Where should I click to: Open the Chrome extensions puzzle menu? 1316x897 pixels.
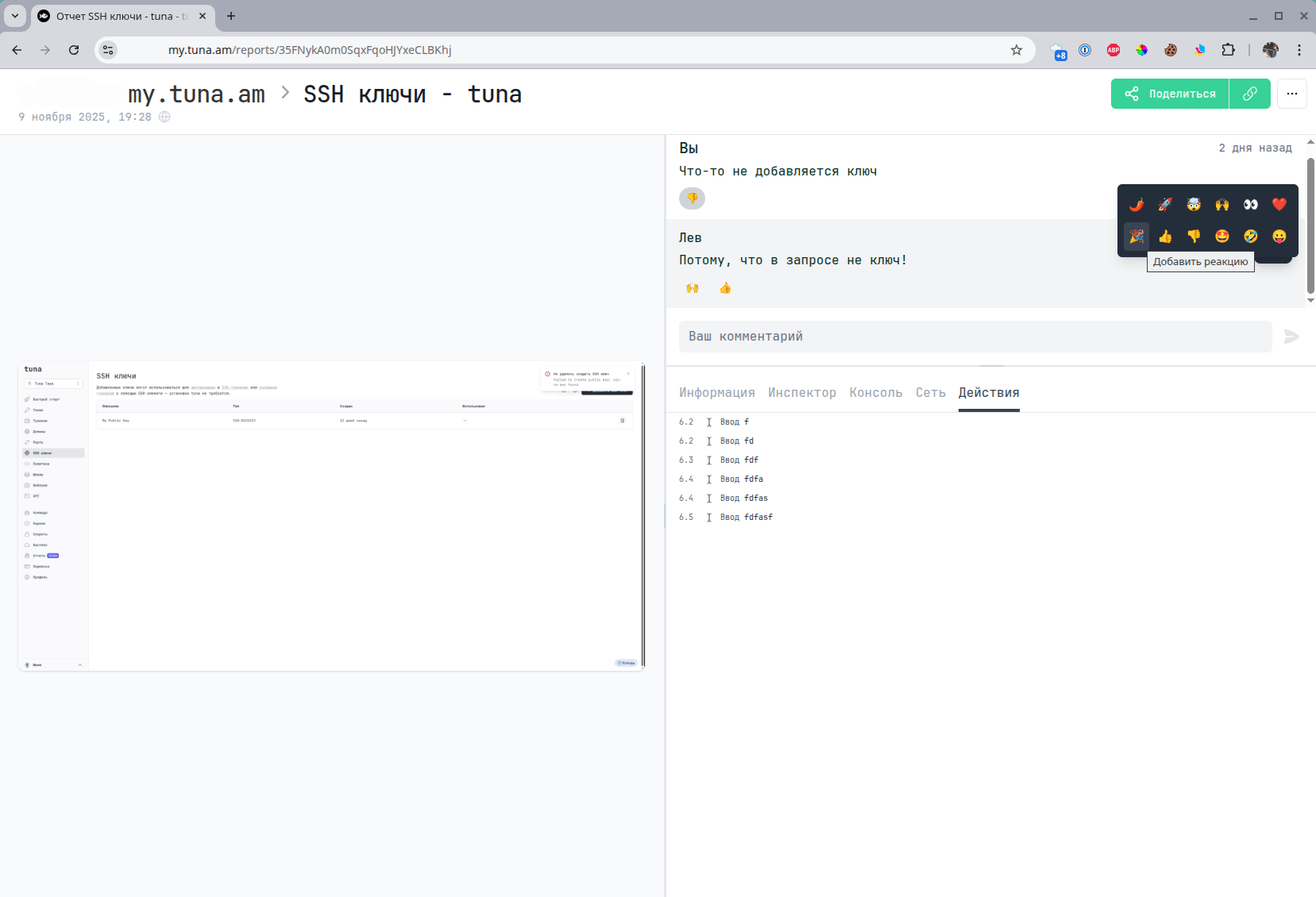point(1228,50)
